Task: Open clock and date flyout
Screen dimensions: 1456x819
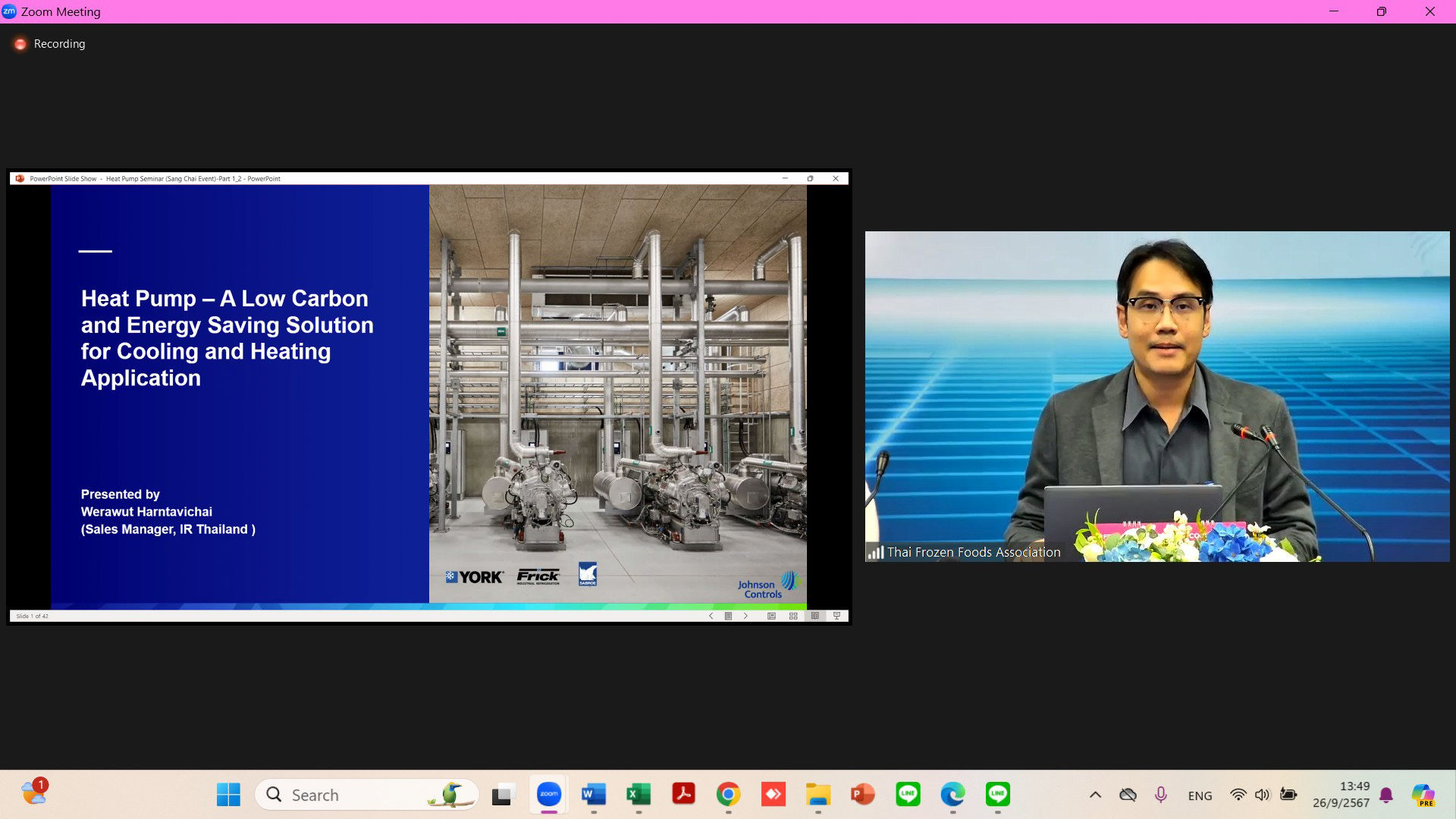Action: (x=1341, y=794)
